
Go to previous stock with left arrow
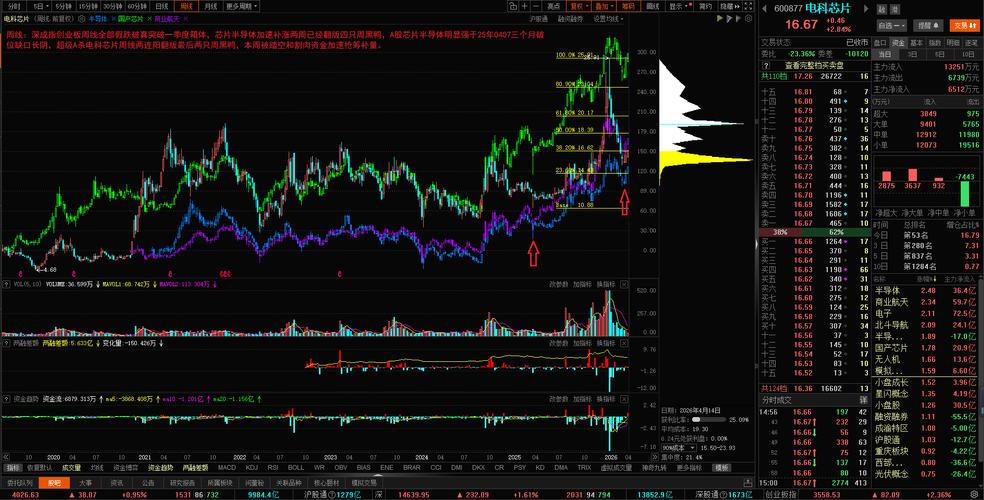pyautogui.click(x=765, y=9)
